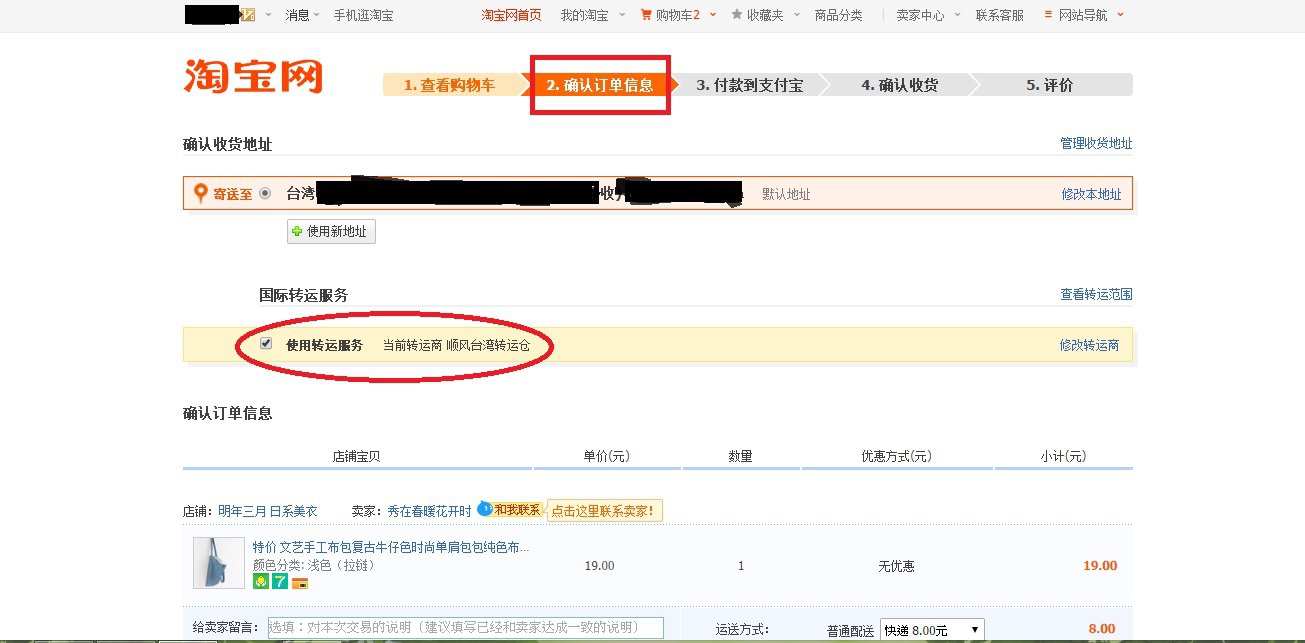
Task: Go to 淘宝网首页
Action: pos(511,15)
